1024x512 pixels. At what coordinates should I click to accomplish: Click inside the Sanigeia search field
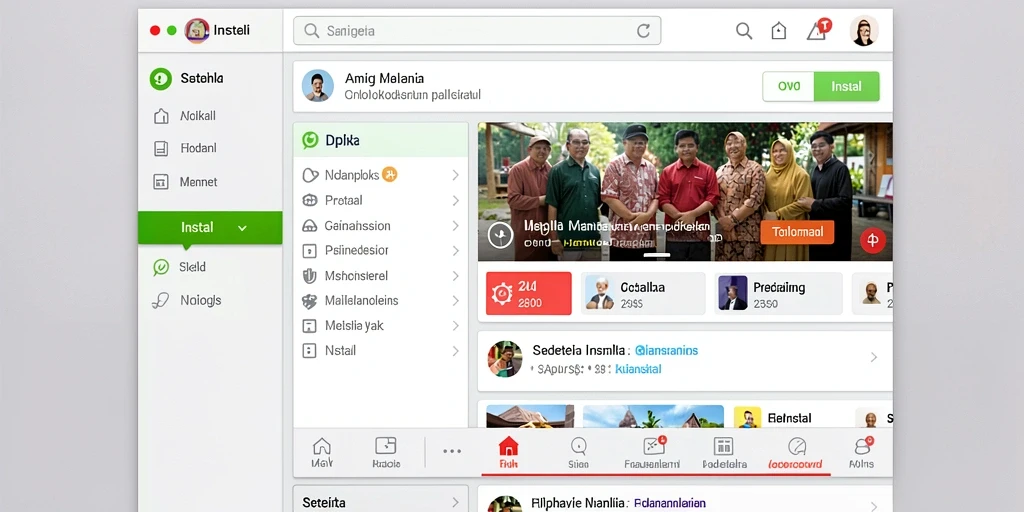[x=477, y=31]
